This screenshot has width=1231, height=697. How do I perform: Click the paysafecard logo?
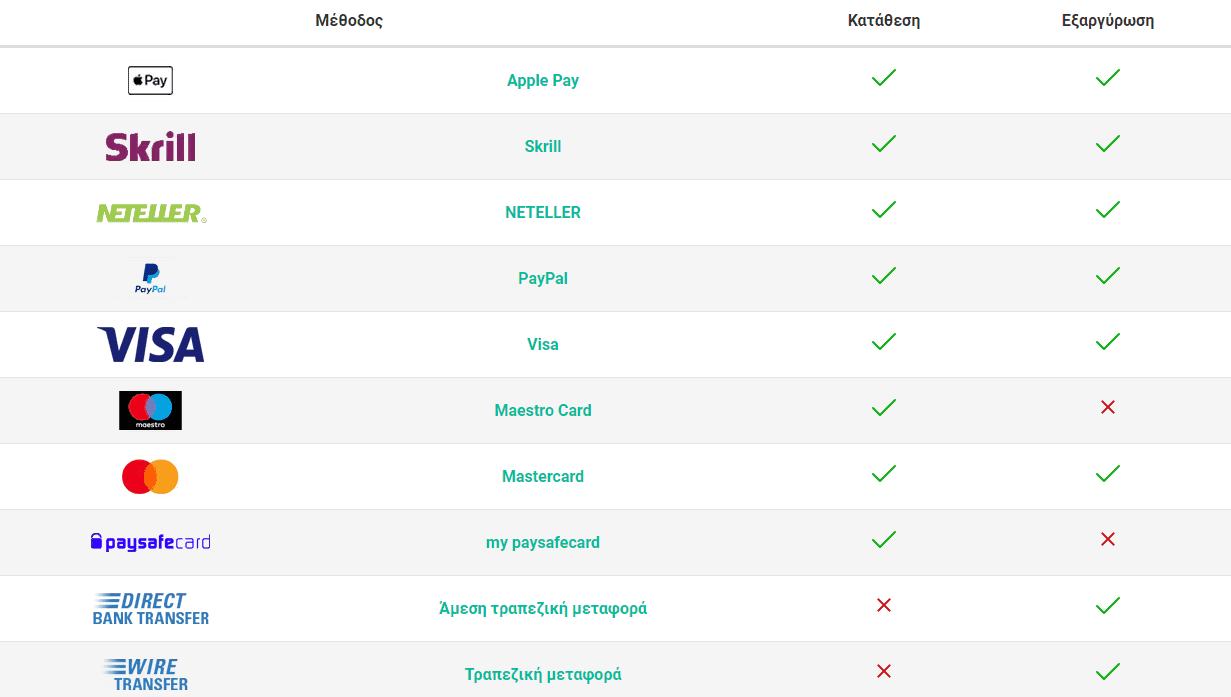[x=150, y=543]
